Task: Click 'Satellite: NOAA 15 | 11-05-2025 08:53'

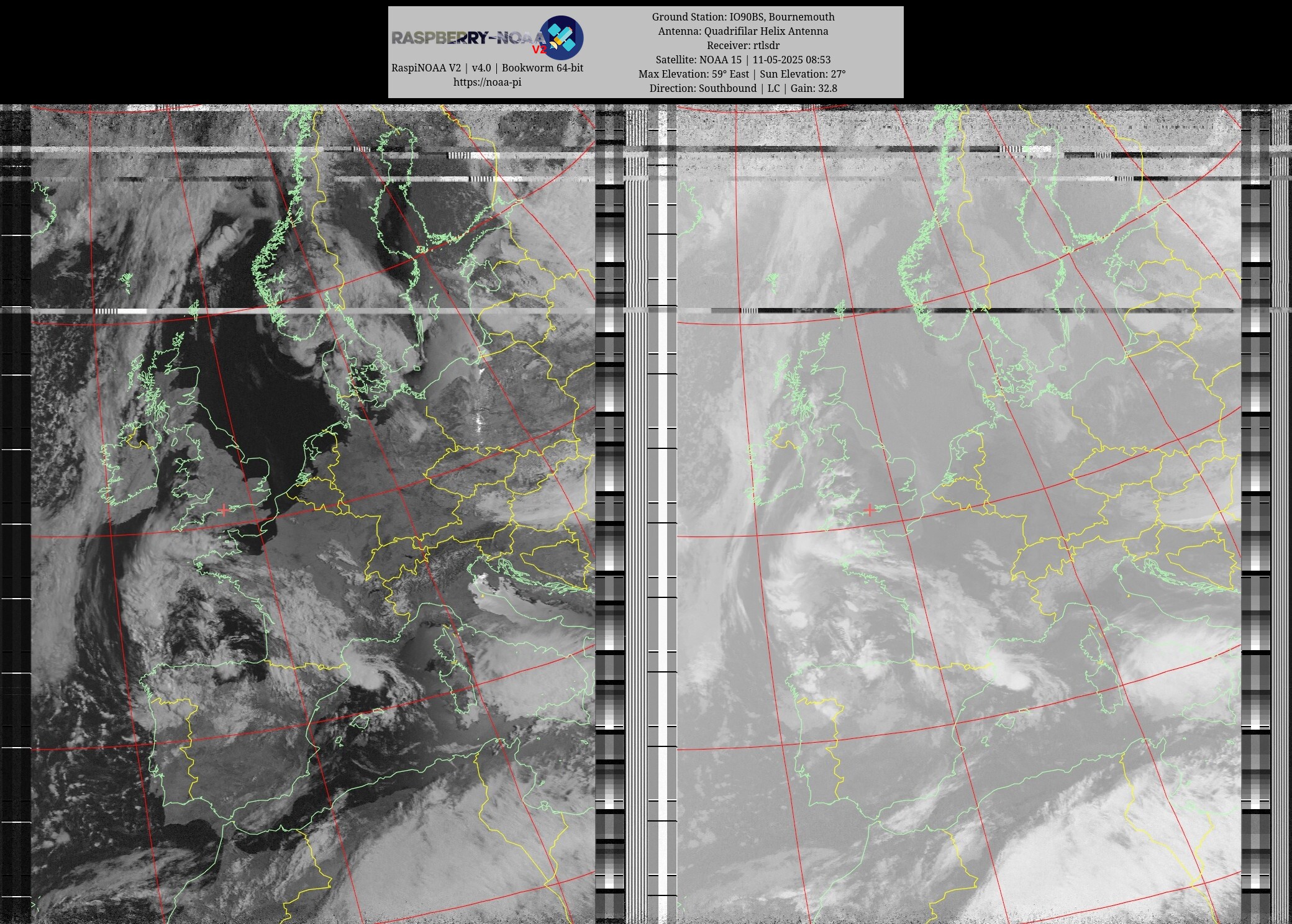Action: 743,60
